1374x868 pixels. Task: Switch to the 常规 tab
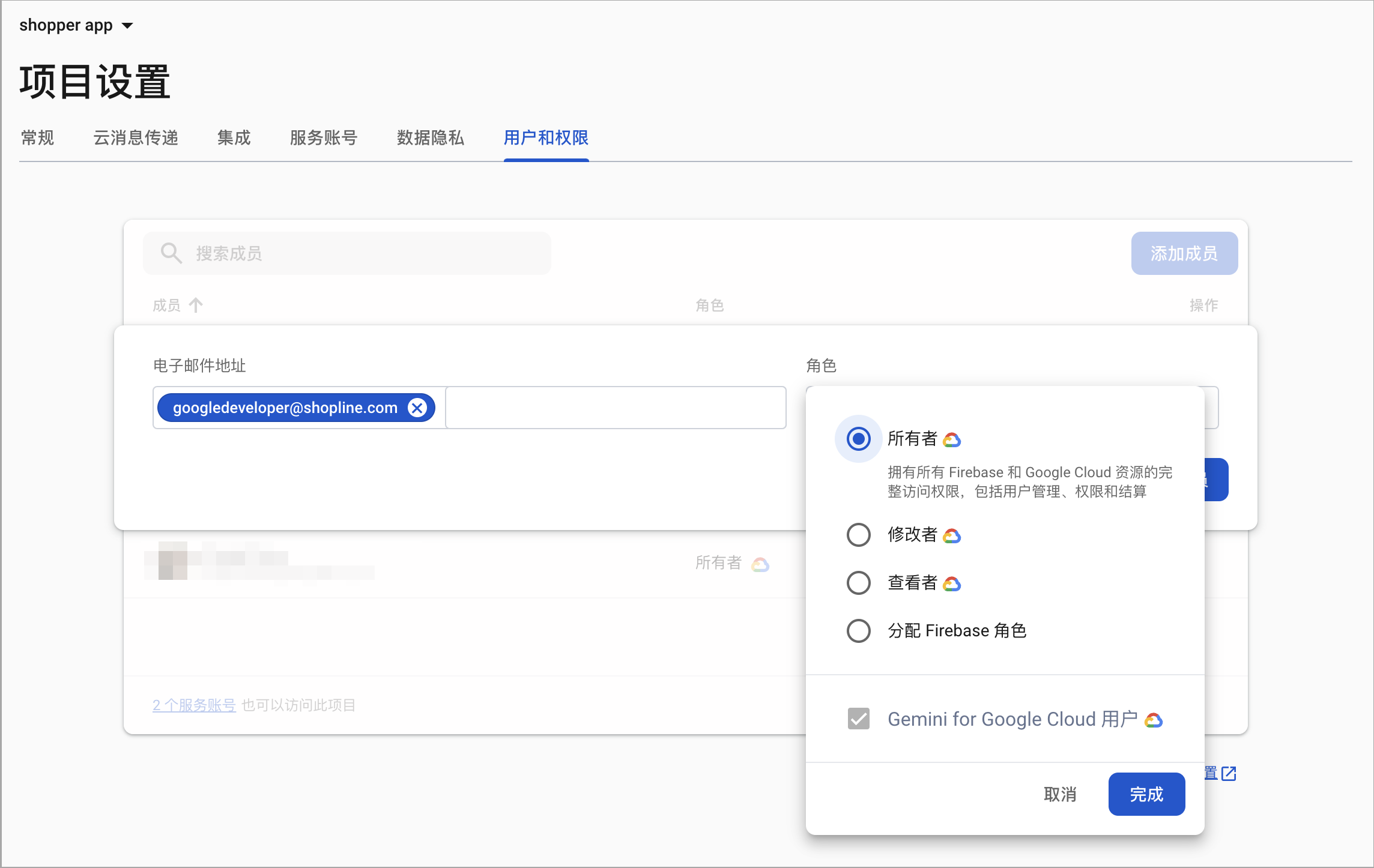37,138
